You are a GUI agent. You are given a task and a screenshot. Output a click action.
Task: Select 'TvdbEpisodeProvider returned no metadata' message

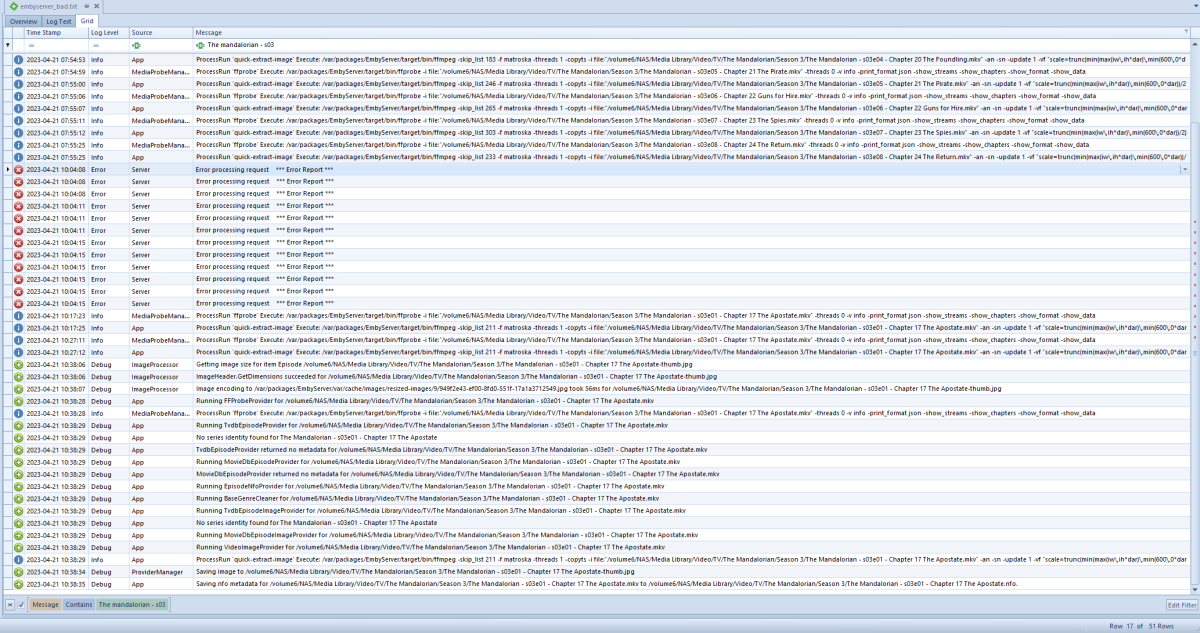tap(452, 449)
